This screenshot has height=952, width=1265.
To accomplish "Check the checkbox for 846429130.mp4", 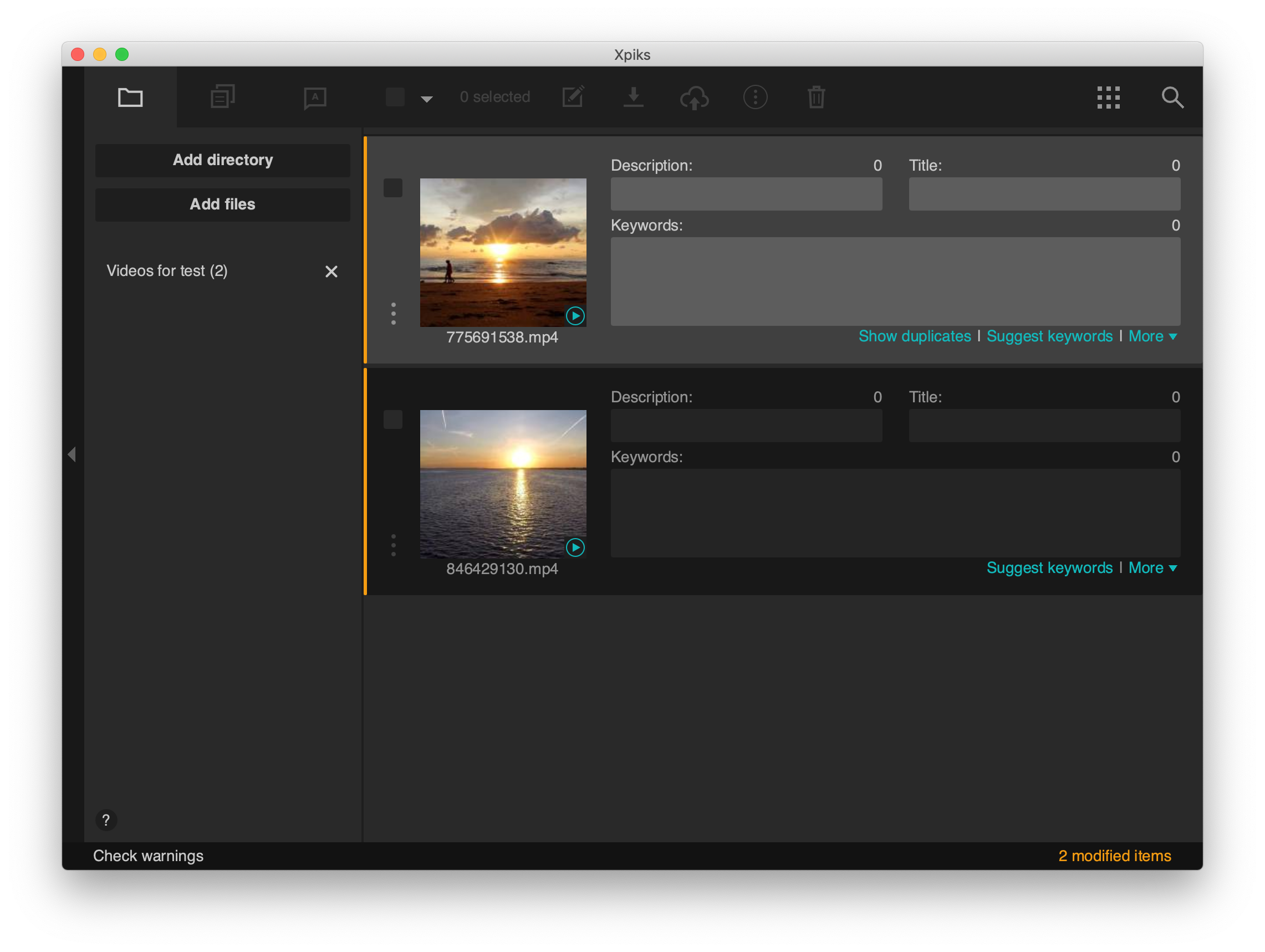I will click(393, 419).
